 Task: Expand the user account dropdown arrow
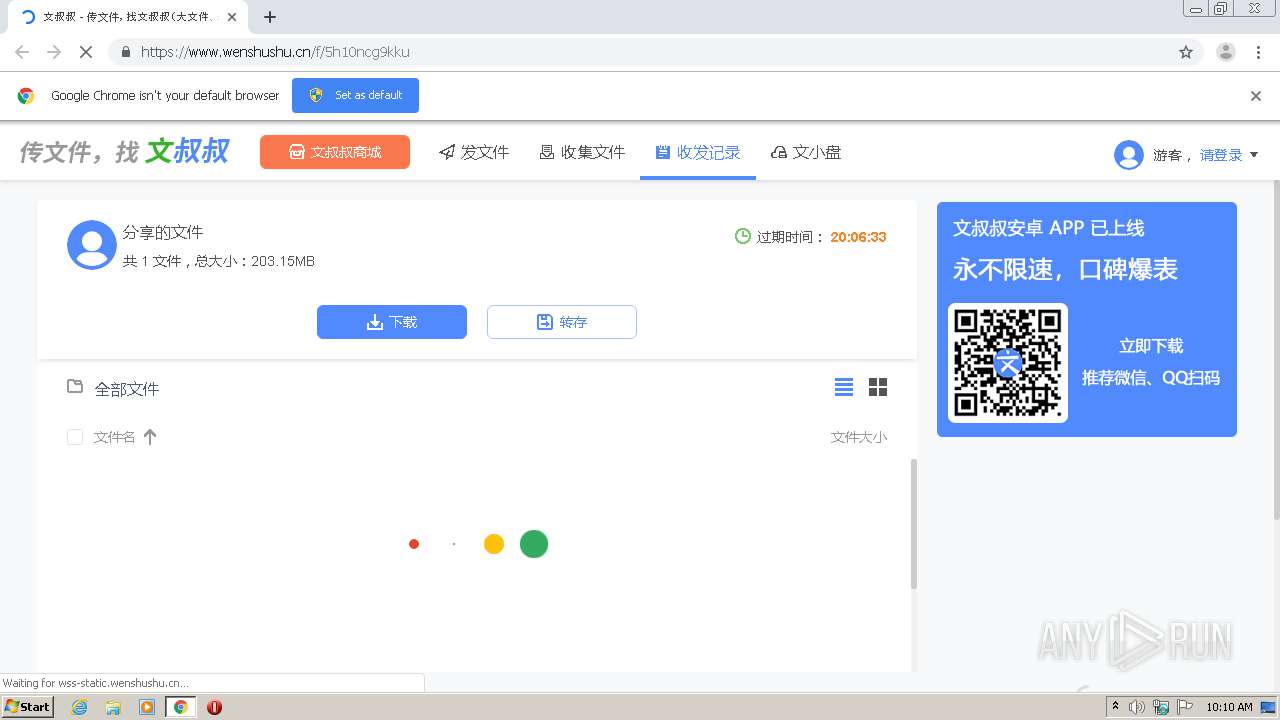click(1254, 155)
